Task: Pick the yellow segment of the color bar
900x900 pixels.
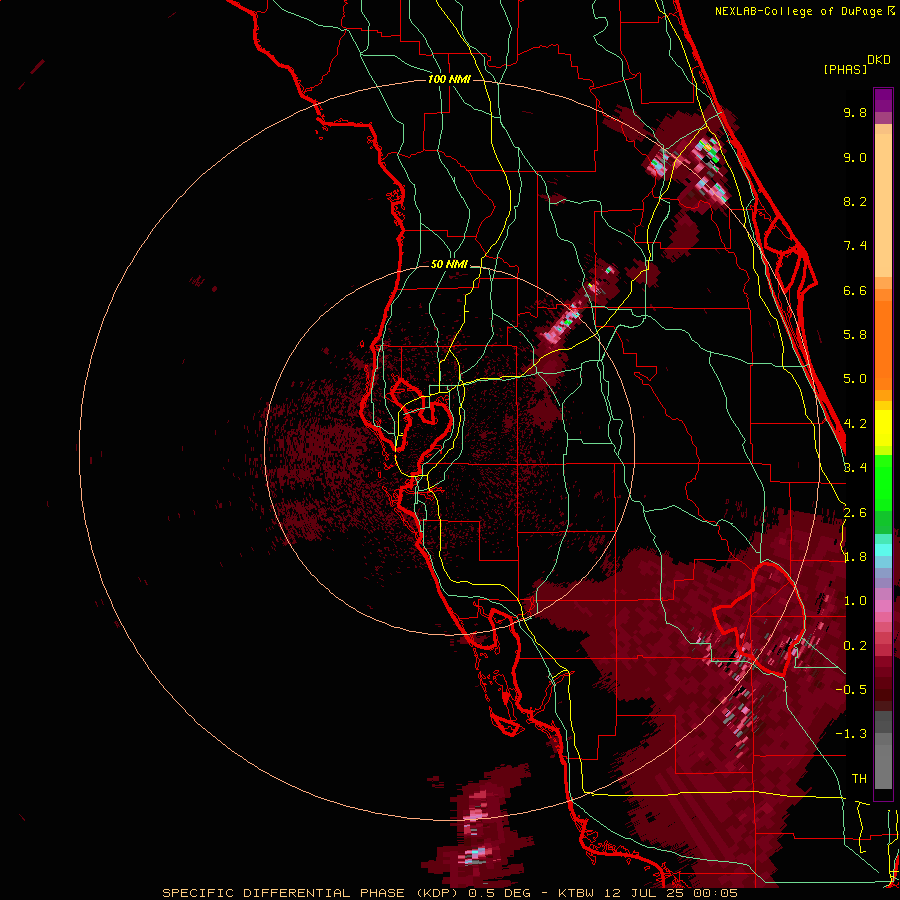Action: click(x=883, y=428)
